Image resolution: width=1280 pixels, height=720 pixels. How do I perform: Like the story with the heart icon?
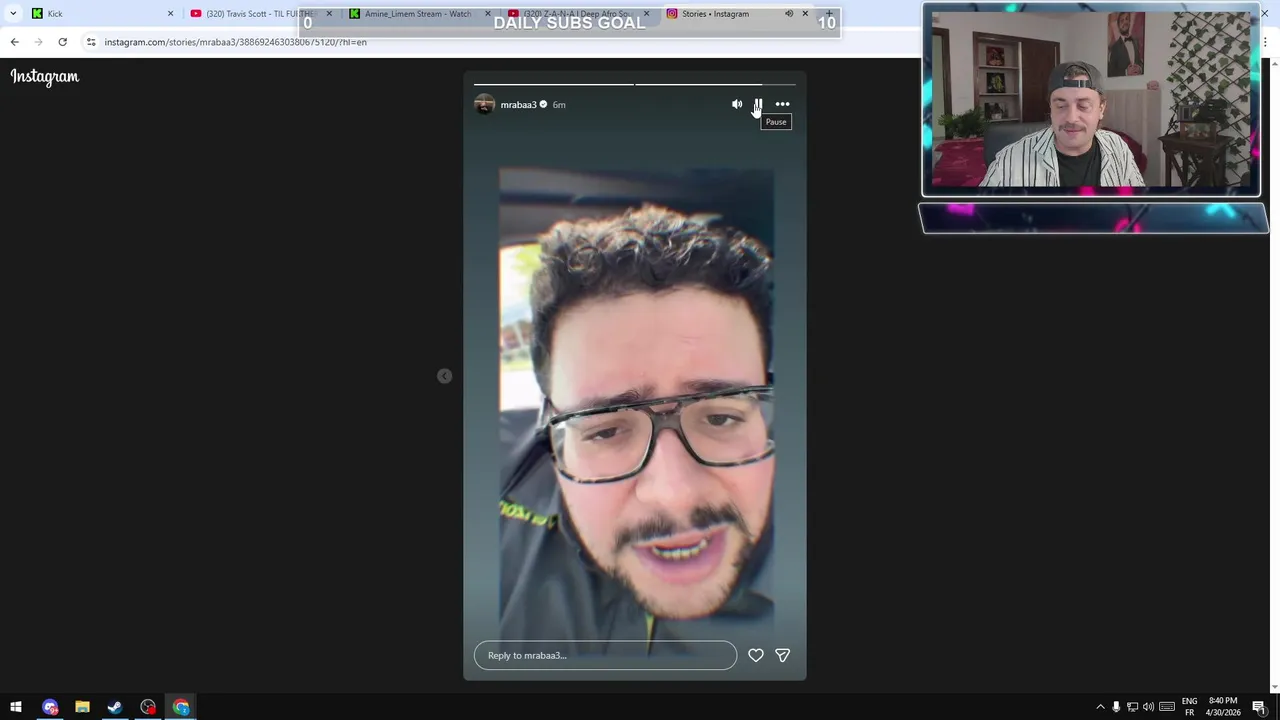coord(756,655)
